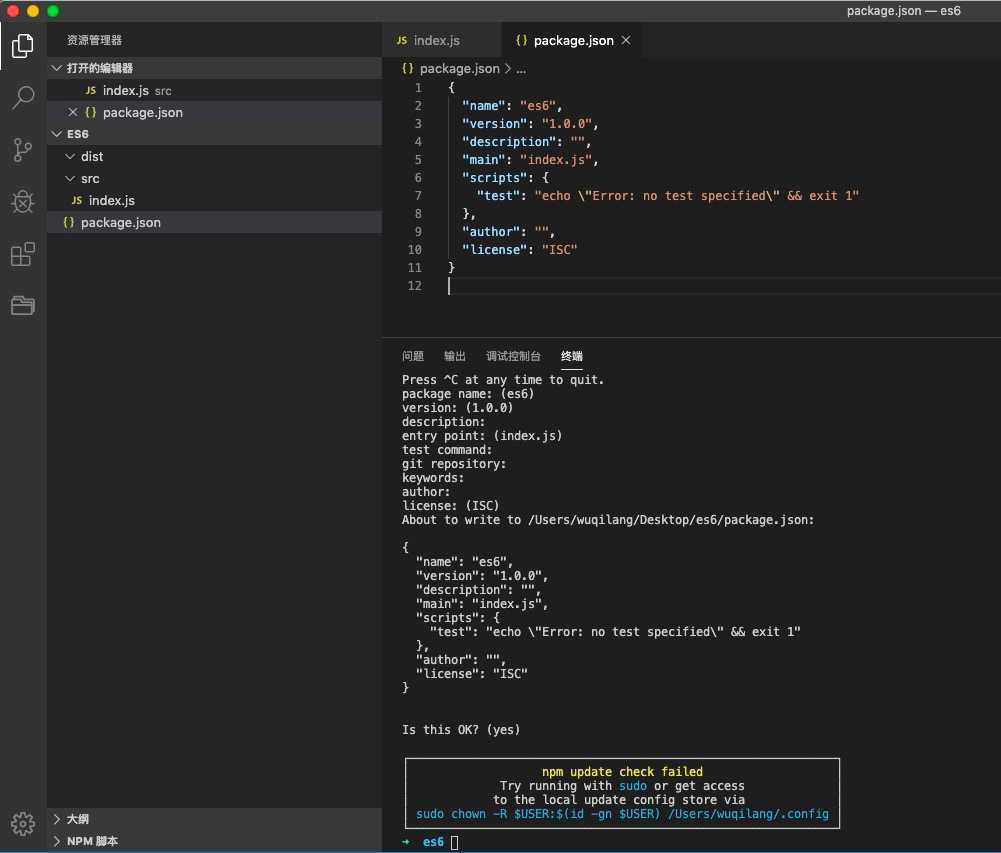Open the Manage gear icon

point(22,824)
